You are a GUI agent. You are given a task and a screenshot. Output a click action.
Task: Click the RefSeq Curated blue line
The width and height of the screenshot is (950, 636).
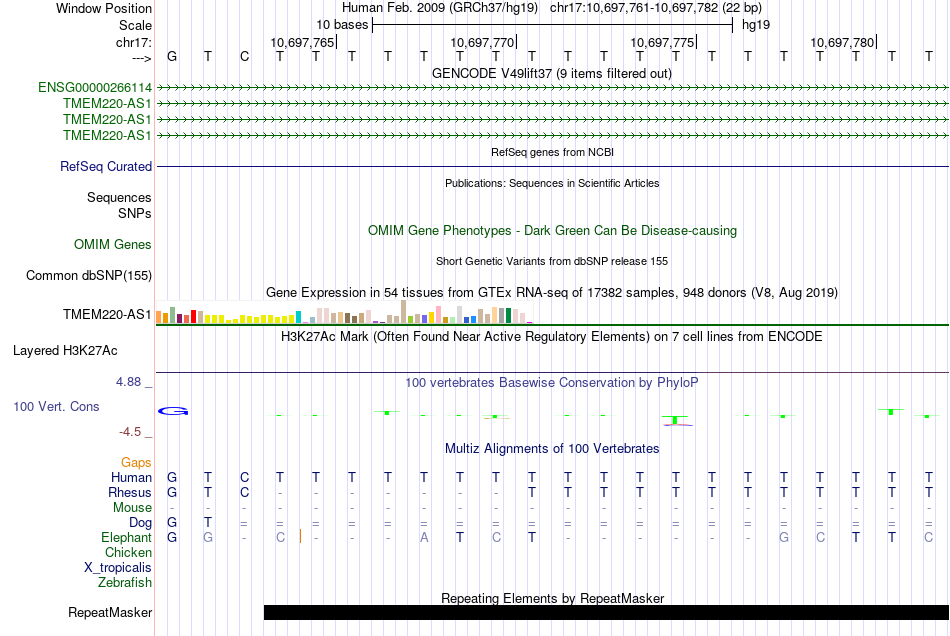pos(552,166)
